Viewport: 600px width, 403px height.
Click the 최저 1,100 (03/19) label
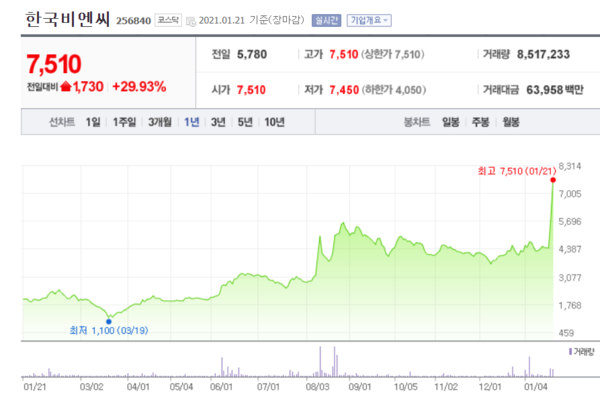109,330
